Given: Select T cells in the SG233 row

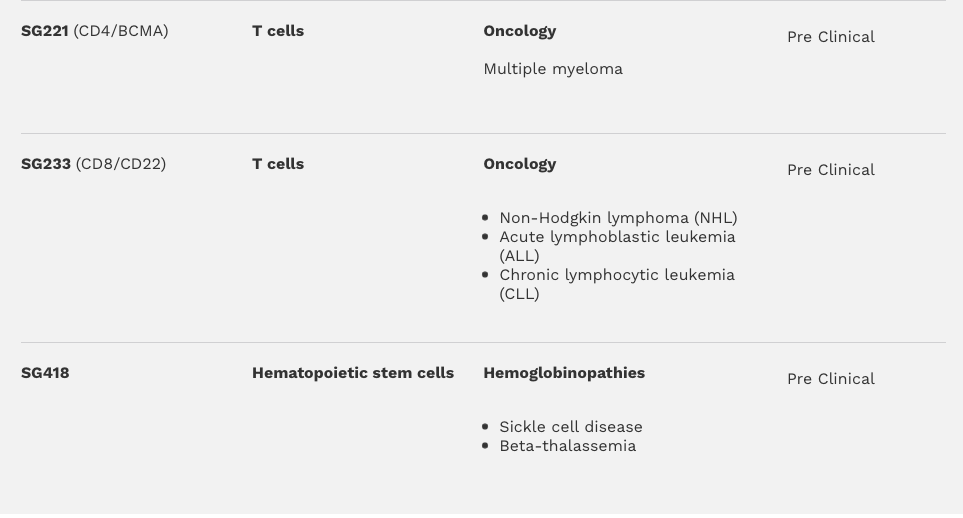Looking at the screenshot, I should coord(278,164).
